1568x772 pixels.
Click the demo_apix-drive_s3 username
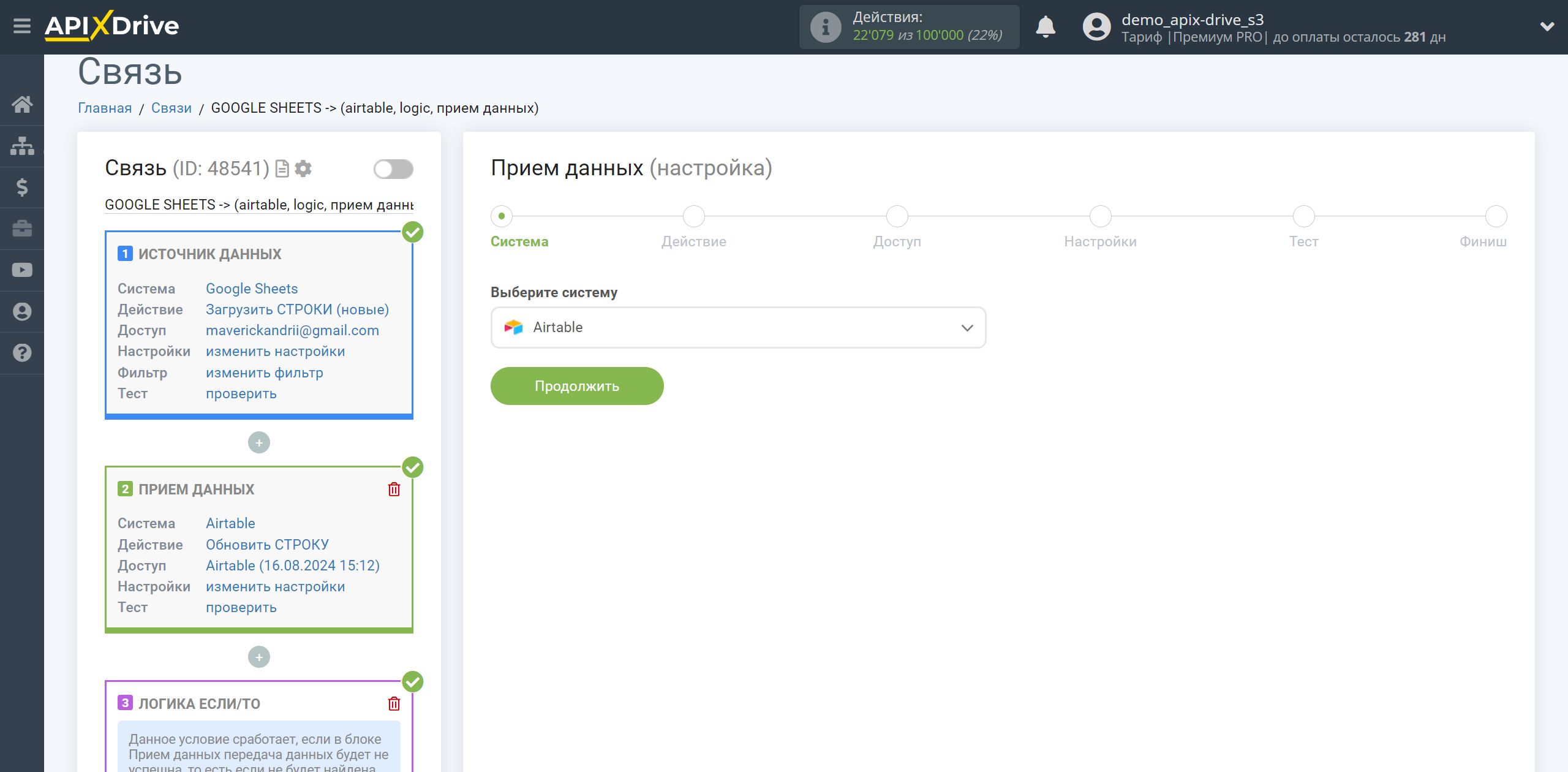[1193, 20]
